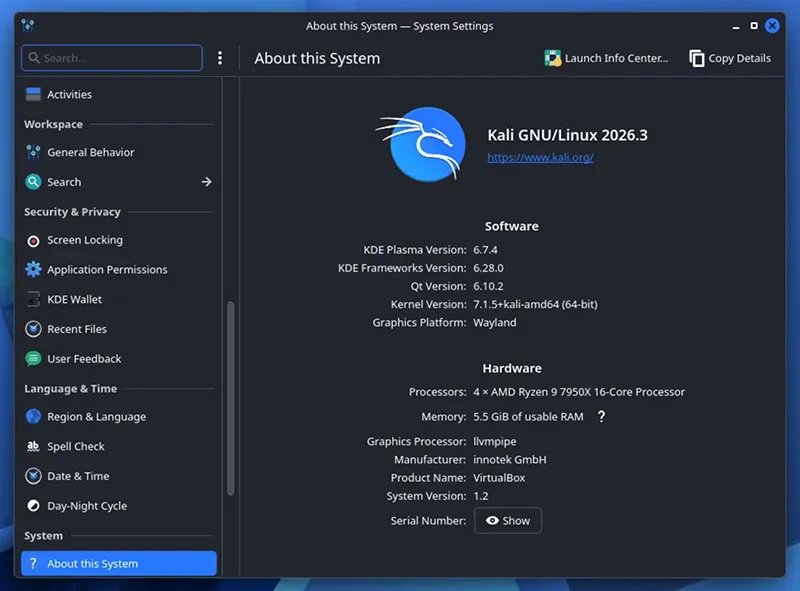
Task: Click Copy Details button
Action: [x=730, y=58]
